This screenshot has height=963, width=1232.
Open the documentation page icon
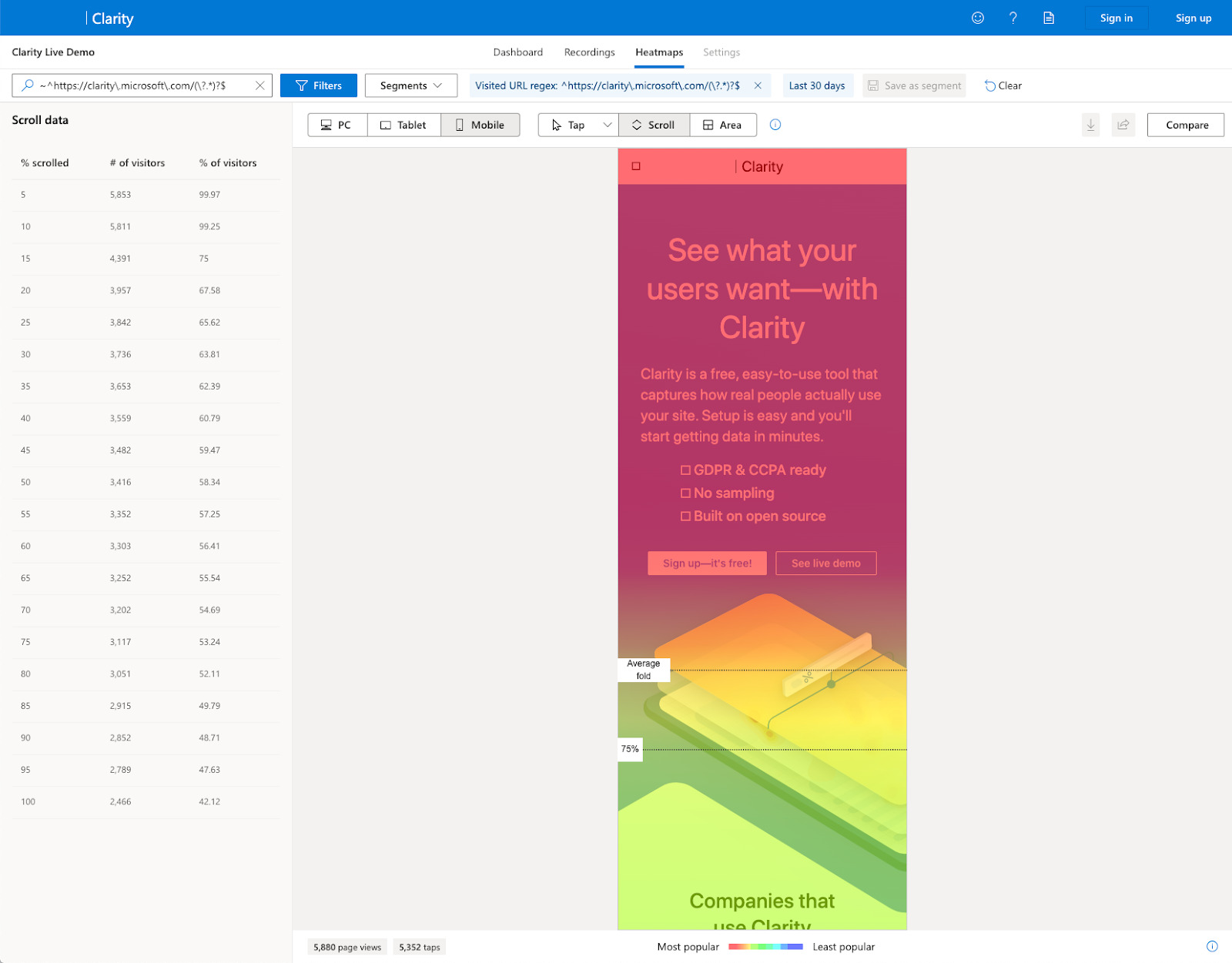[x=1048, y=17]
